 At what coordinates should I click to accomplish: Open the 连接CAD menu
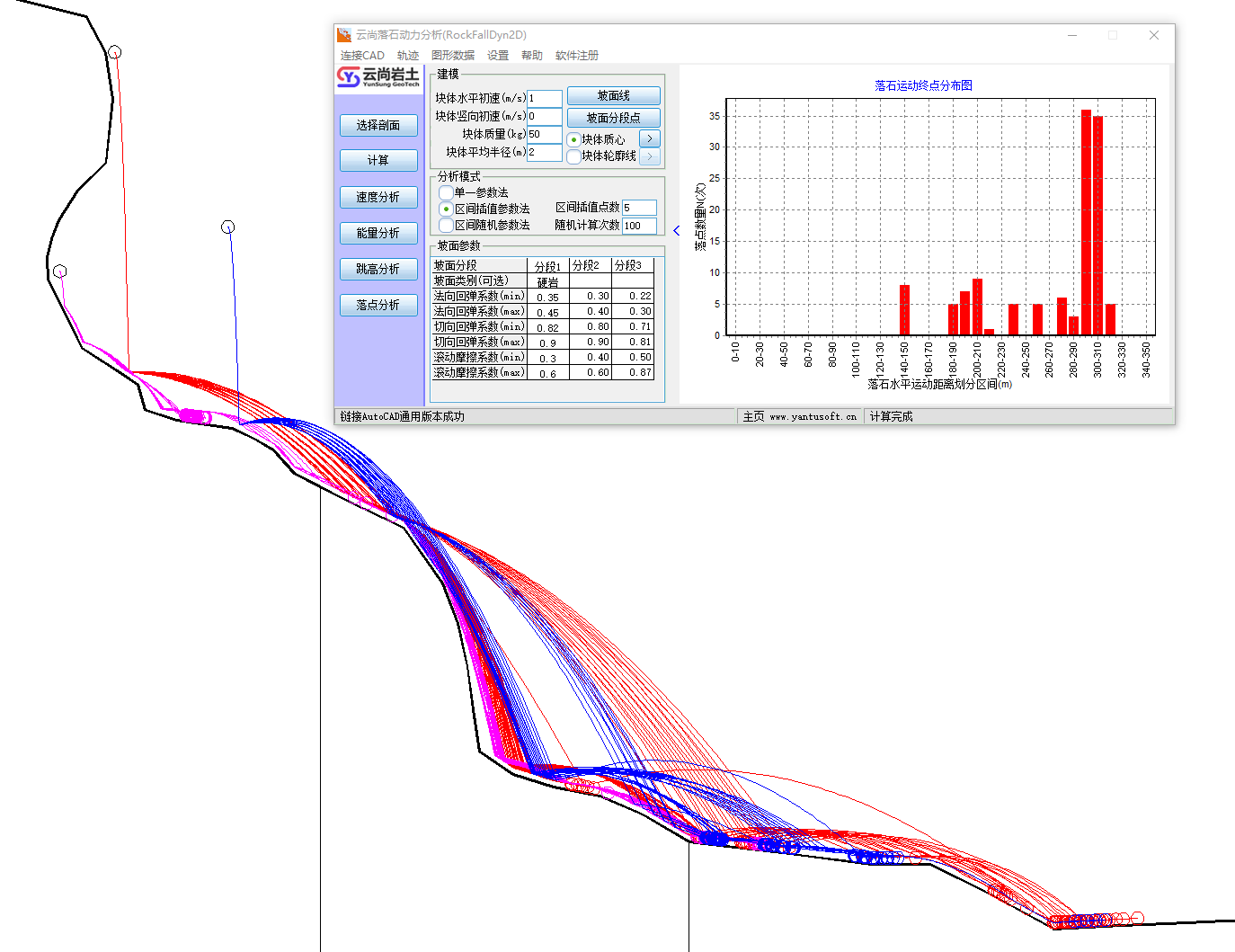click(362, 56)
